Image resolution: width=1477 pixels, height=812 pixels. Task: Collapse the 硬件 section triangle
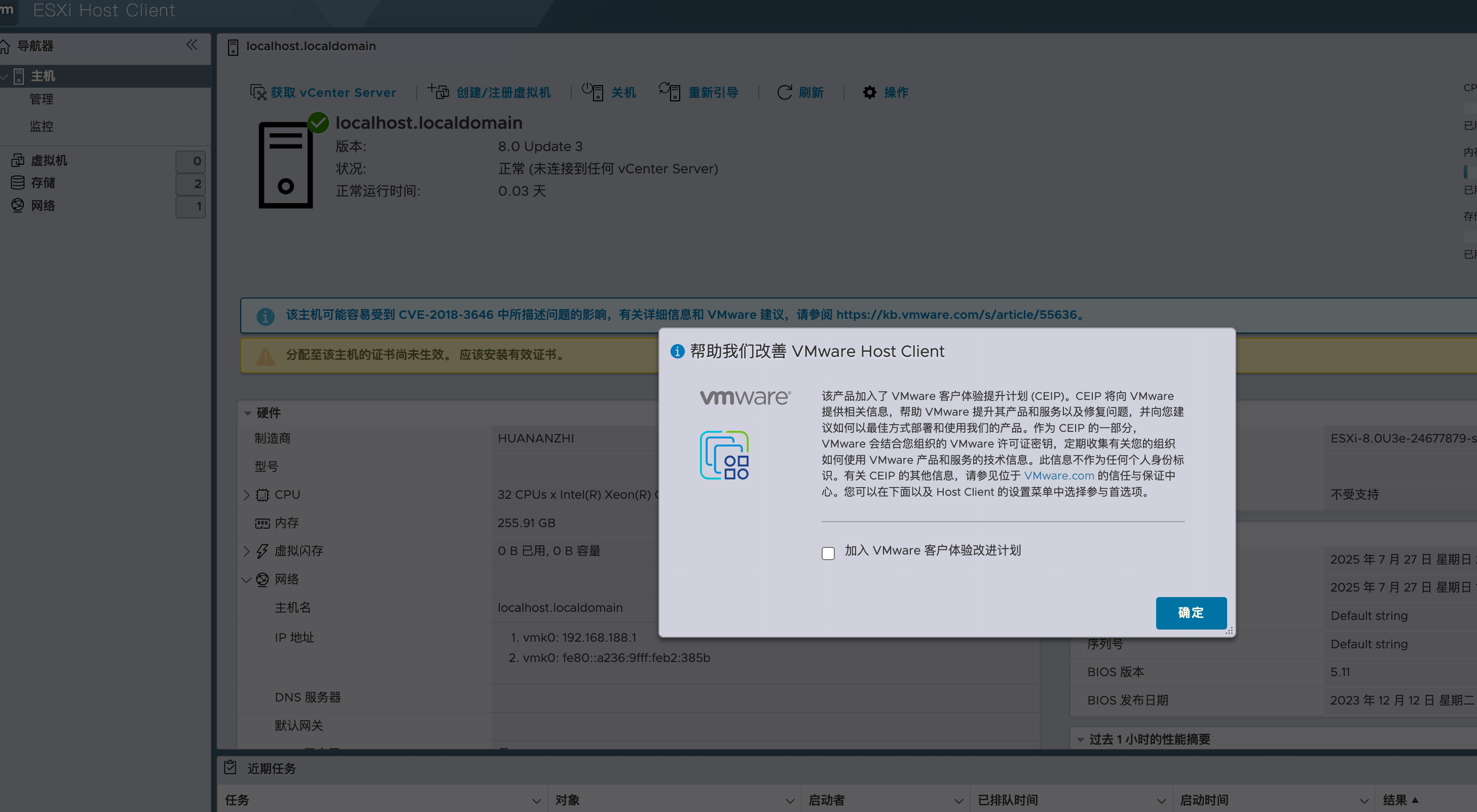[248, 413]
